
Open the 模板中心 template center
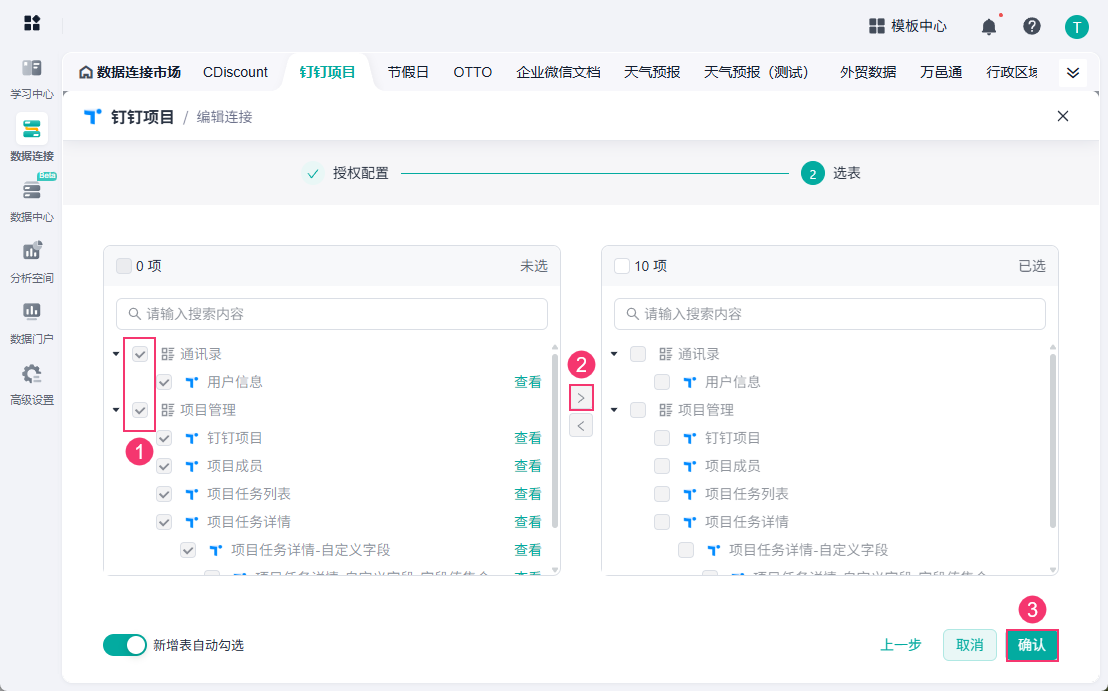(x=907, y=26)
